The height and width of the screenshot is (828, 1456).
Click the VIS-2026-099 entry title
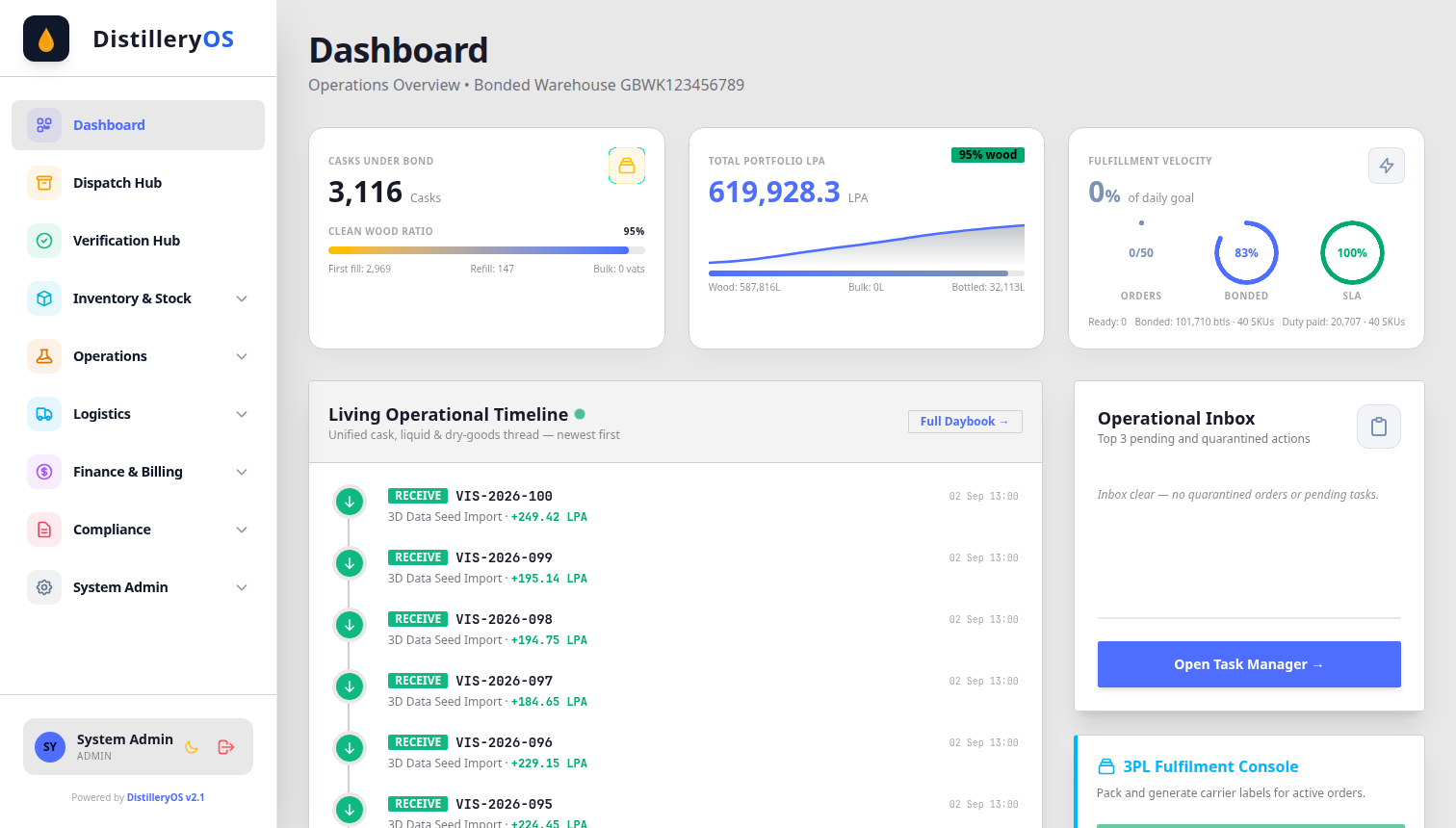pos(504,557)
